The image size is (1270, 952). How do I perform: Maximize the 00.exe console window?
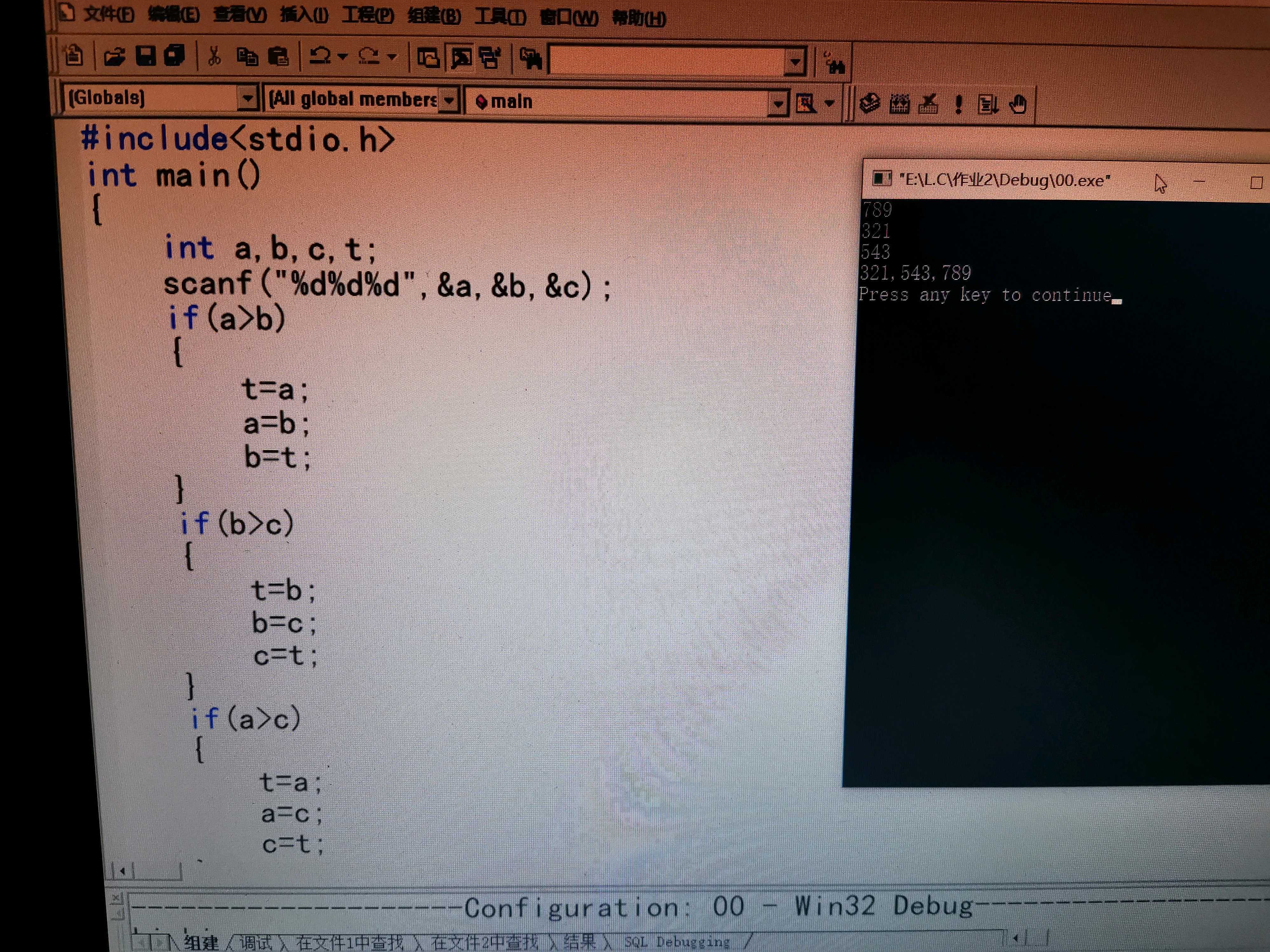click(x=1257, y=182)
